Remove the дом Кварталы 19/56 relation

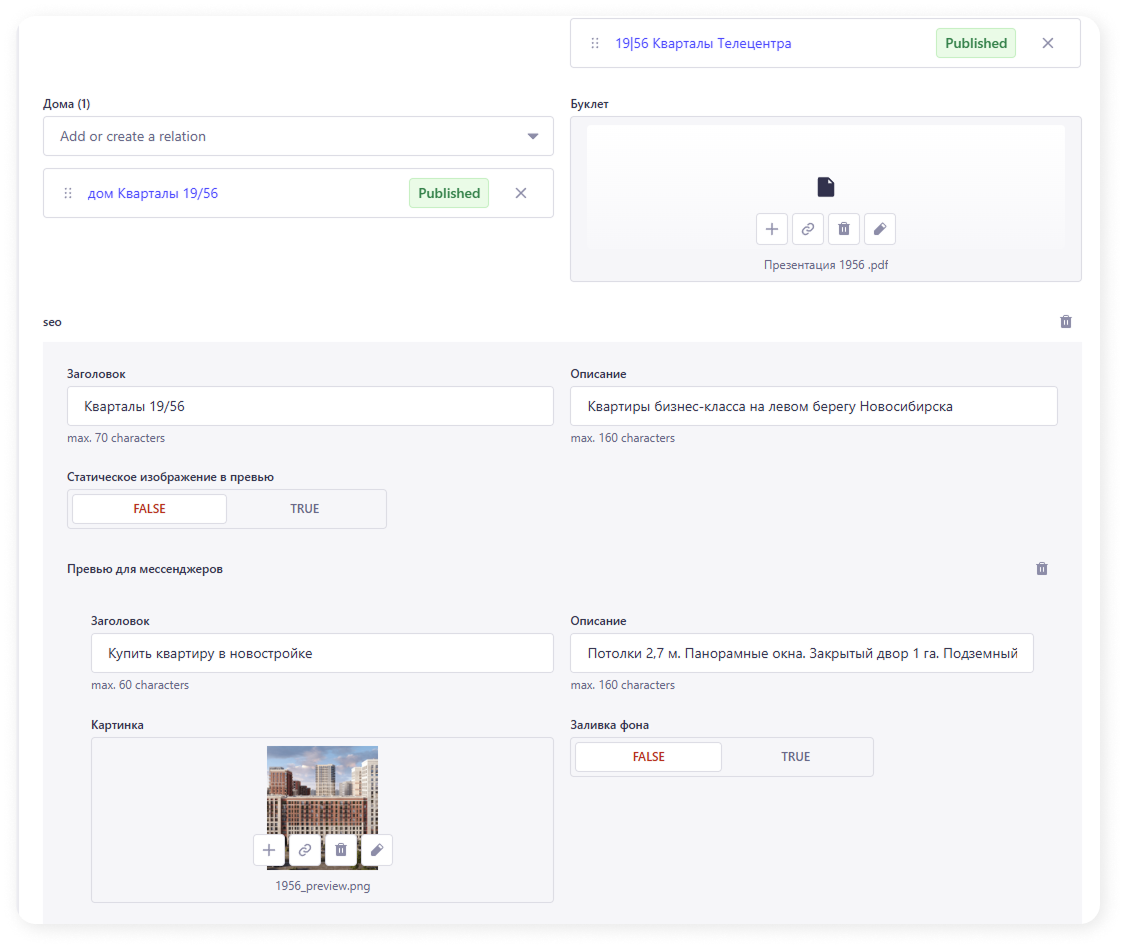(521, 194)
